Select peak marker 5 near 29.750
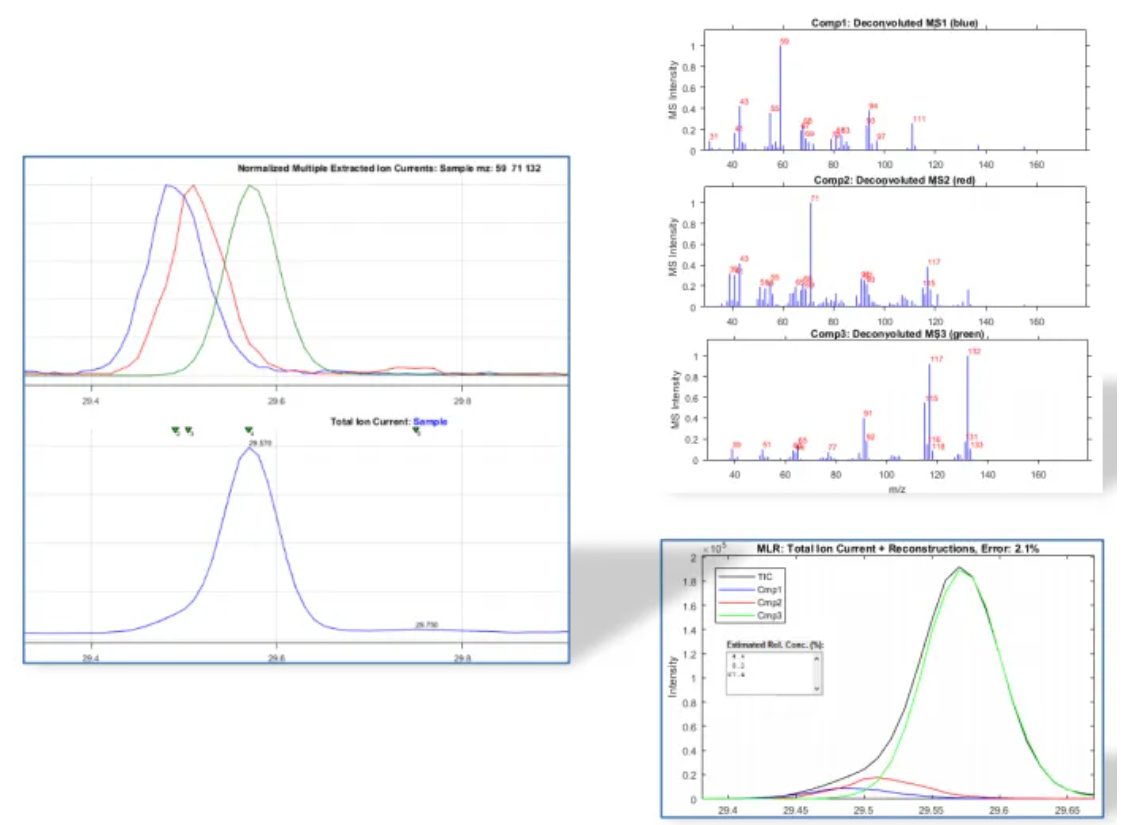This screenshot has height=825, width=1122. [416, 431]
